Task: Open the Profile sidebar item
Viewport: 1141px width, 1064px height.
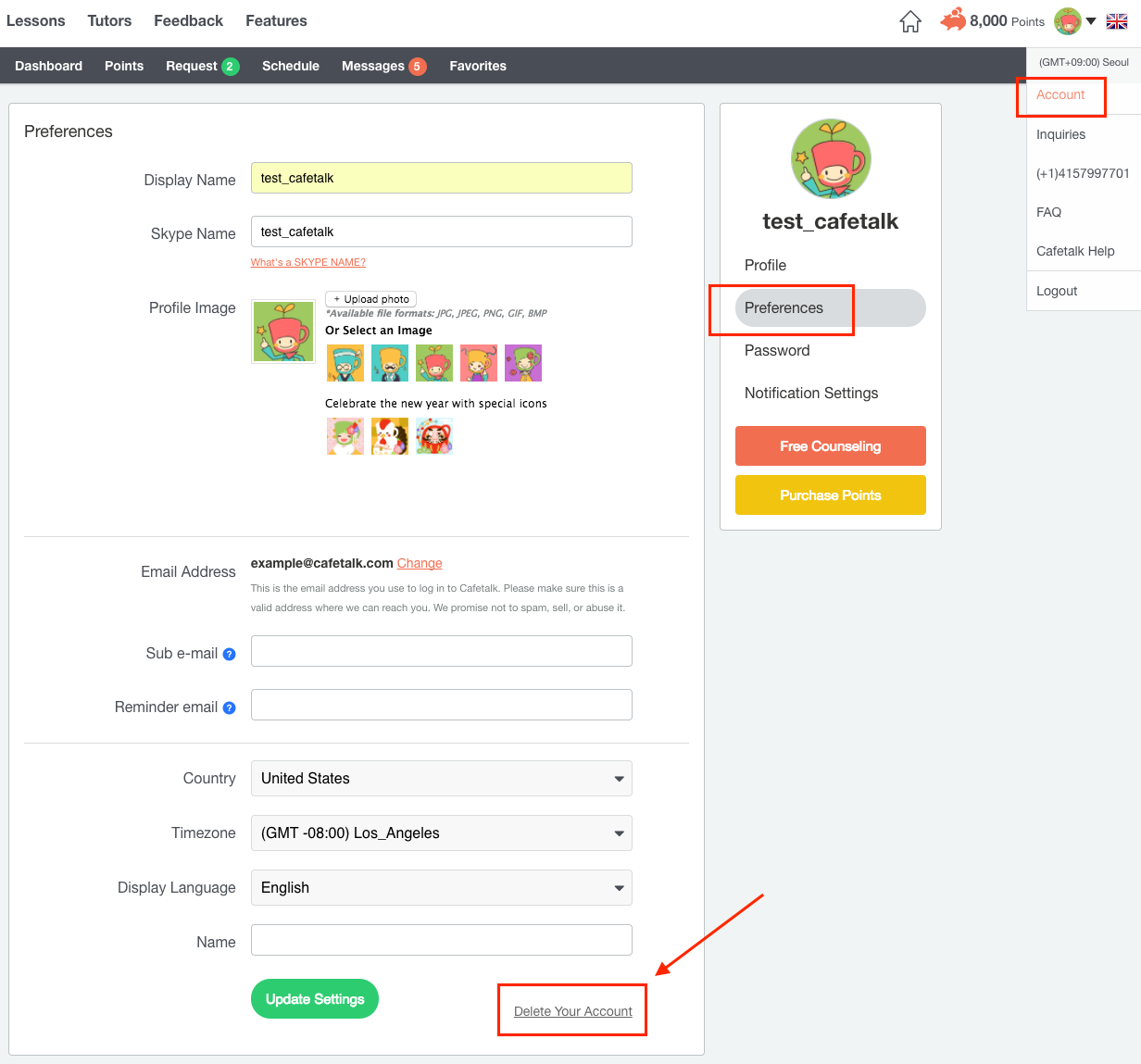Action: point(765,265)
